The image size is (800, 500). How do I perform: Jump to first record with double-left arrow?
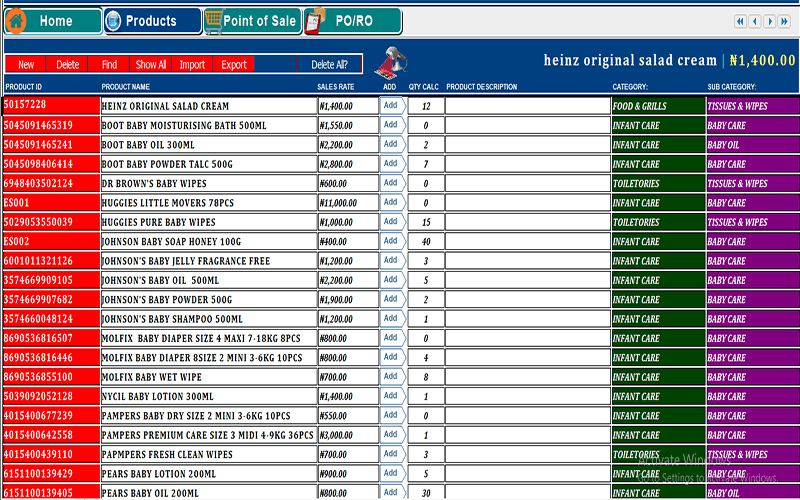point(741,21)
